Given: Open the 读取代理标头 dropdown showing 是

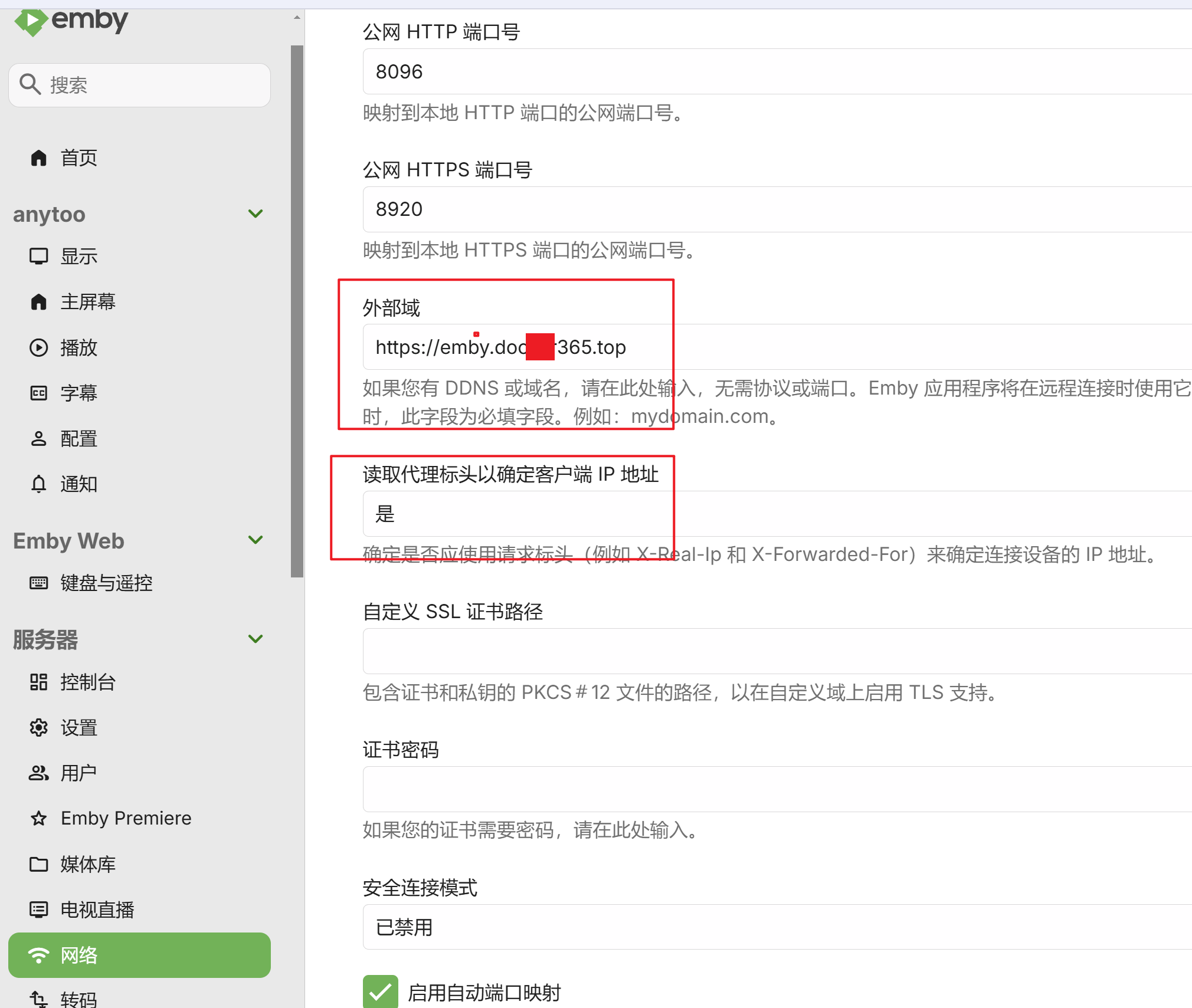Looking at the screenshot, I should (x=767, y=514).
